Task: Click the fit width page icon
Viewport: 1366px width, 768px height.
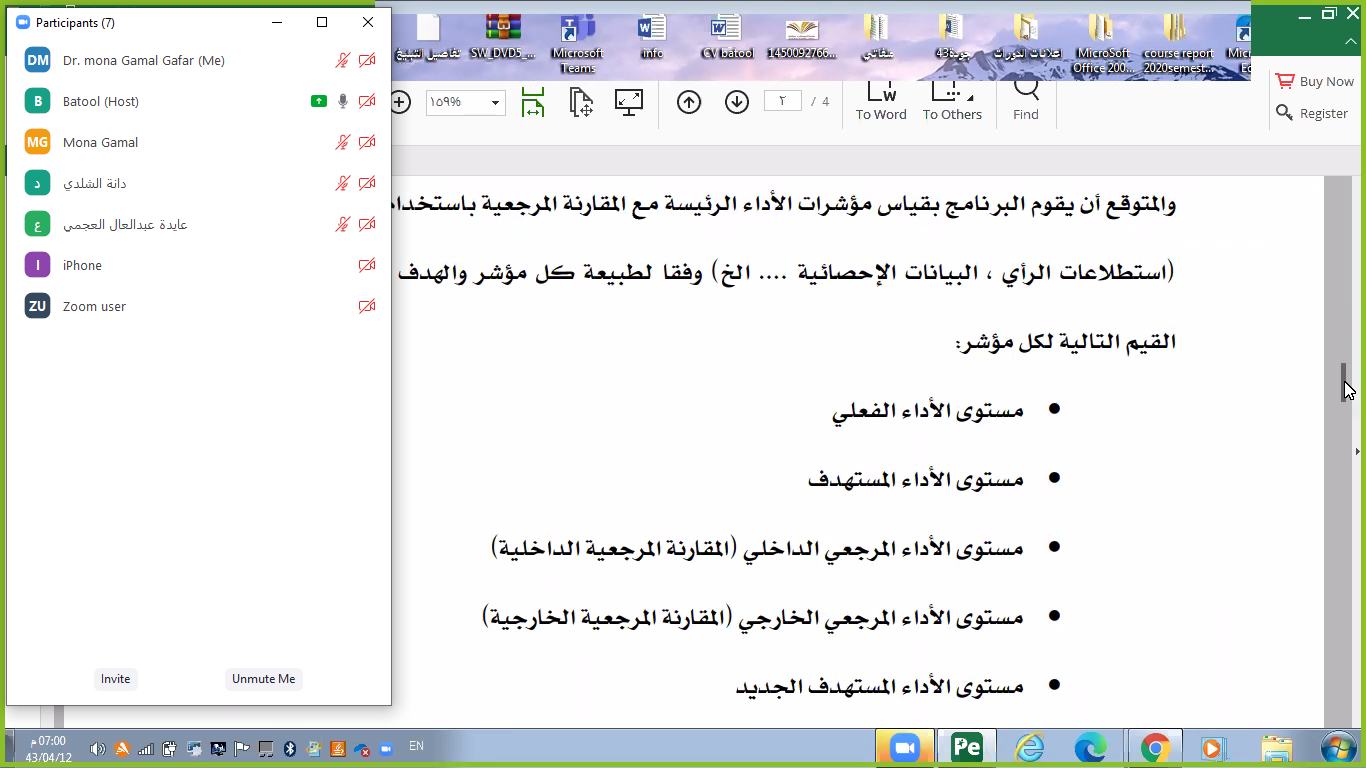Action: [x=533, y=102]
